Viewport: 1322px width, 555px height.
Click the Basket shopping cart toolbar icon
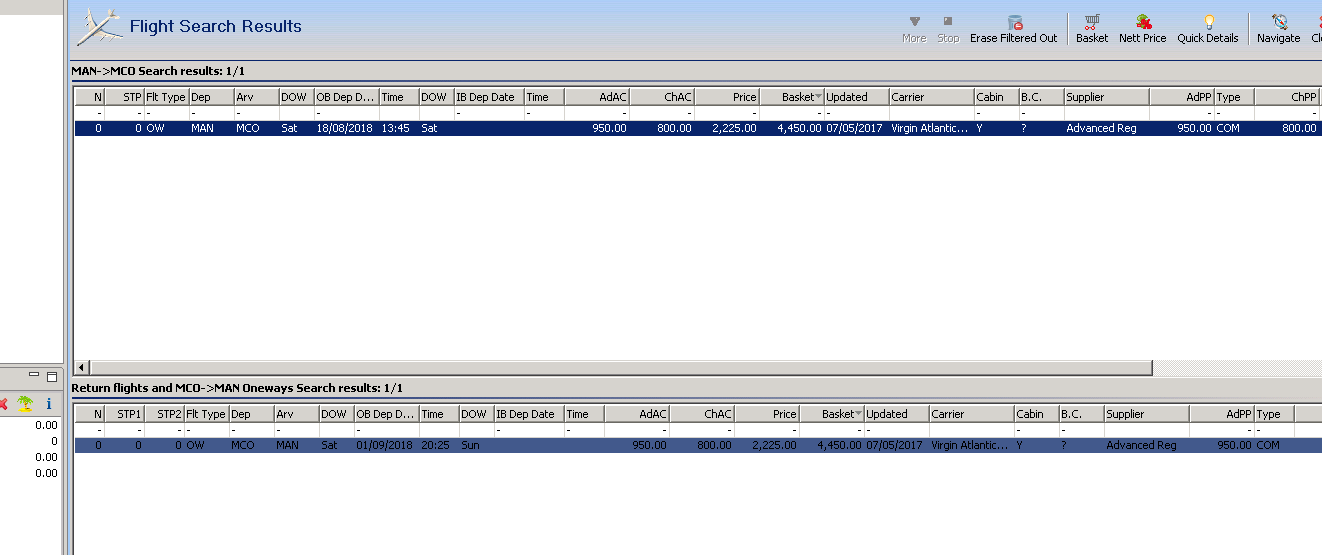coord(1092,28)
